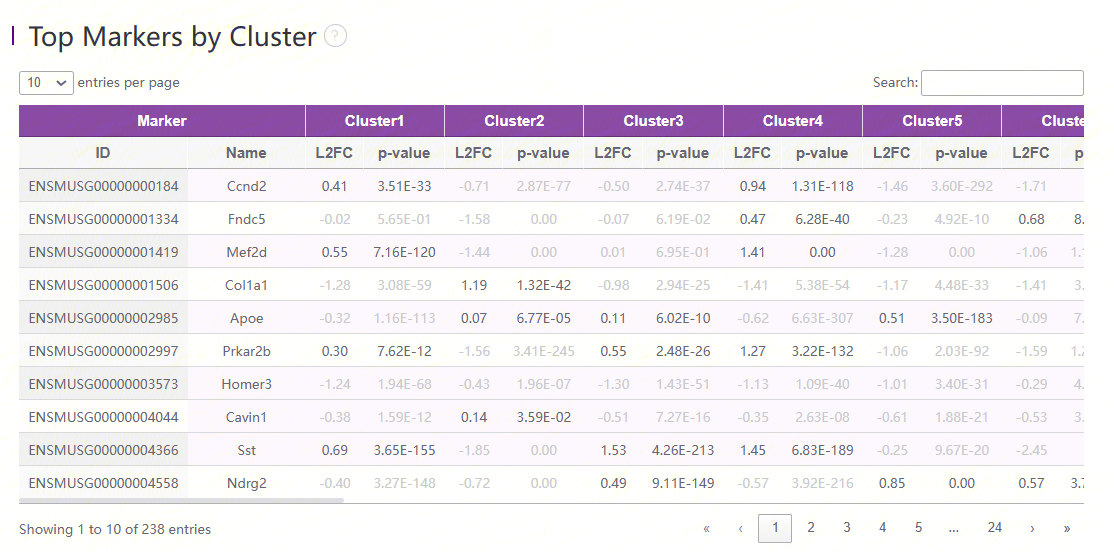
Task: Open the entries per page dropdown
Action: tap(46, 82)
